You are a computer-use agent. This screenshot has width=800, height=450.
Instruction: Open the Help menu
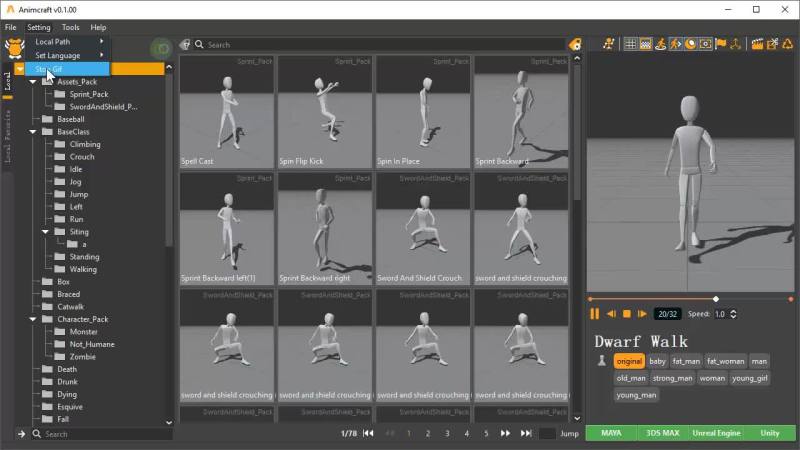click(x=98, y=27)
